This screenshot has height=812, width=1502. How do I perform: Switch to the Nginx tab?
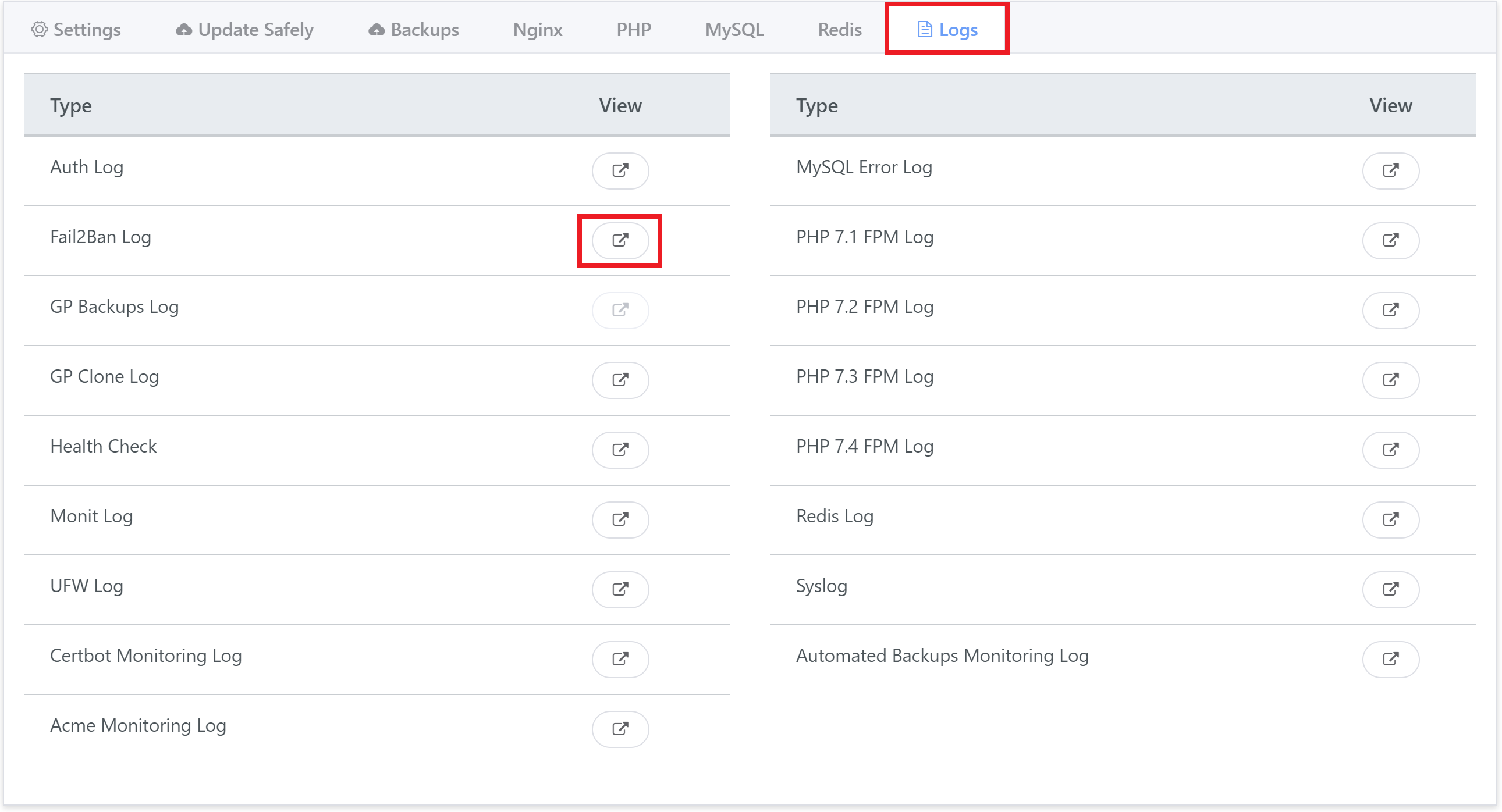538,30
